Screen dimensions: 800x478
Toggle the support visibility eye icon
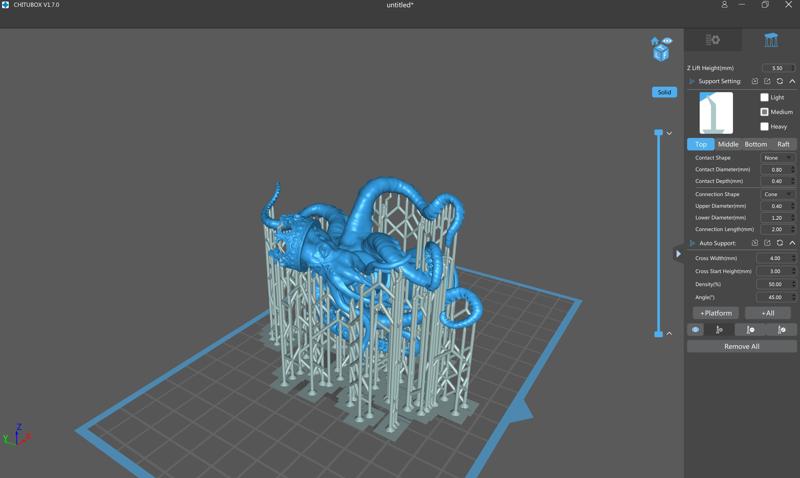(695, 330)
